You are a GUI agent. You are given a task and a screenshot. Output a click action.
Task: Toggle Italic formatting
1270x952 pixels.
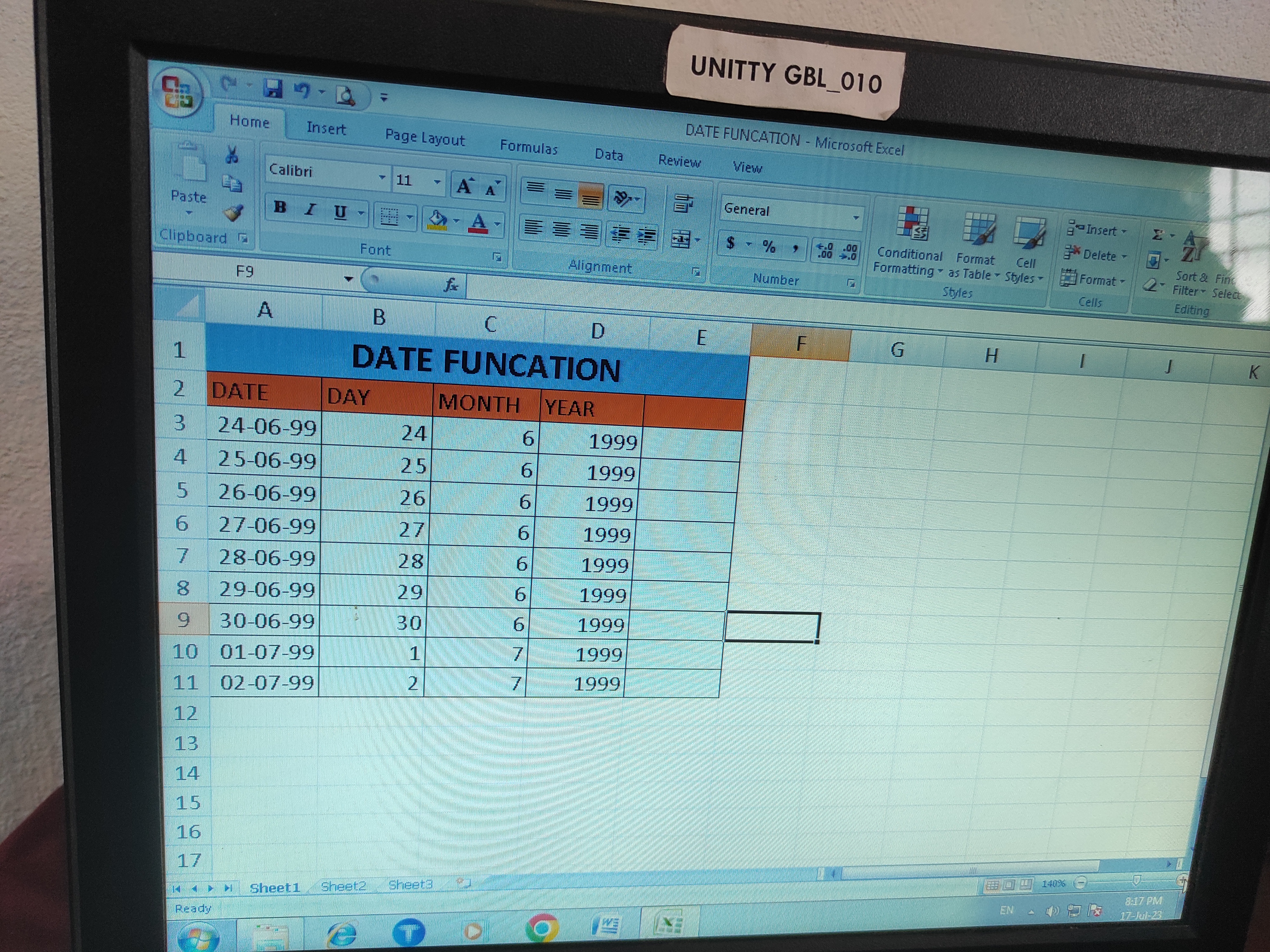coord(310,210)
